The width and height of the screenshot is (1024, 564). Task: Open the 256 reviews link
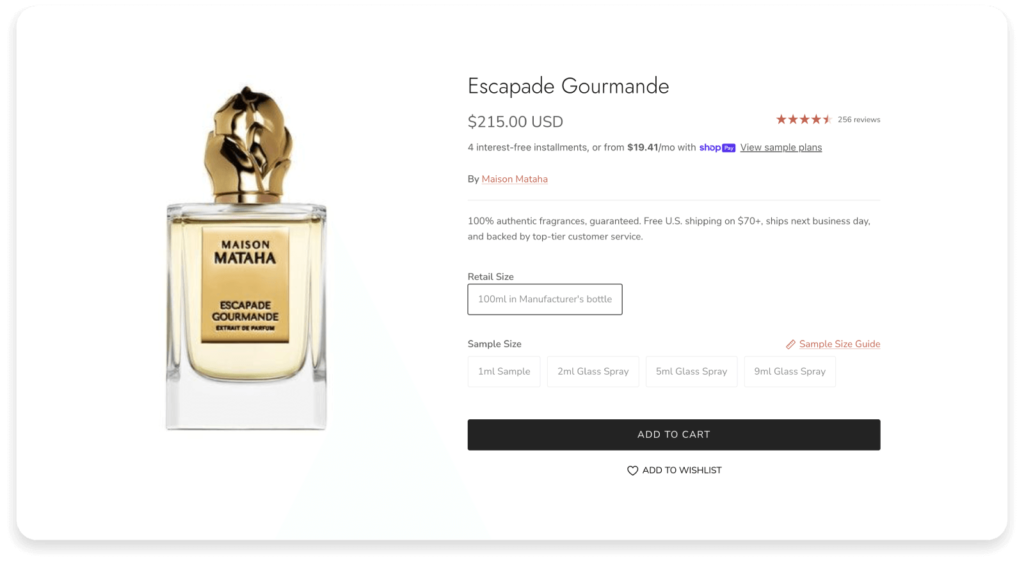tap(859, 119)
